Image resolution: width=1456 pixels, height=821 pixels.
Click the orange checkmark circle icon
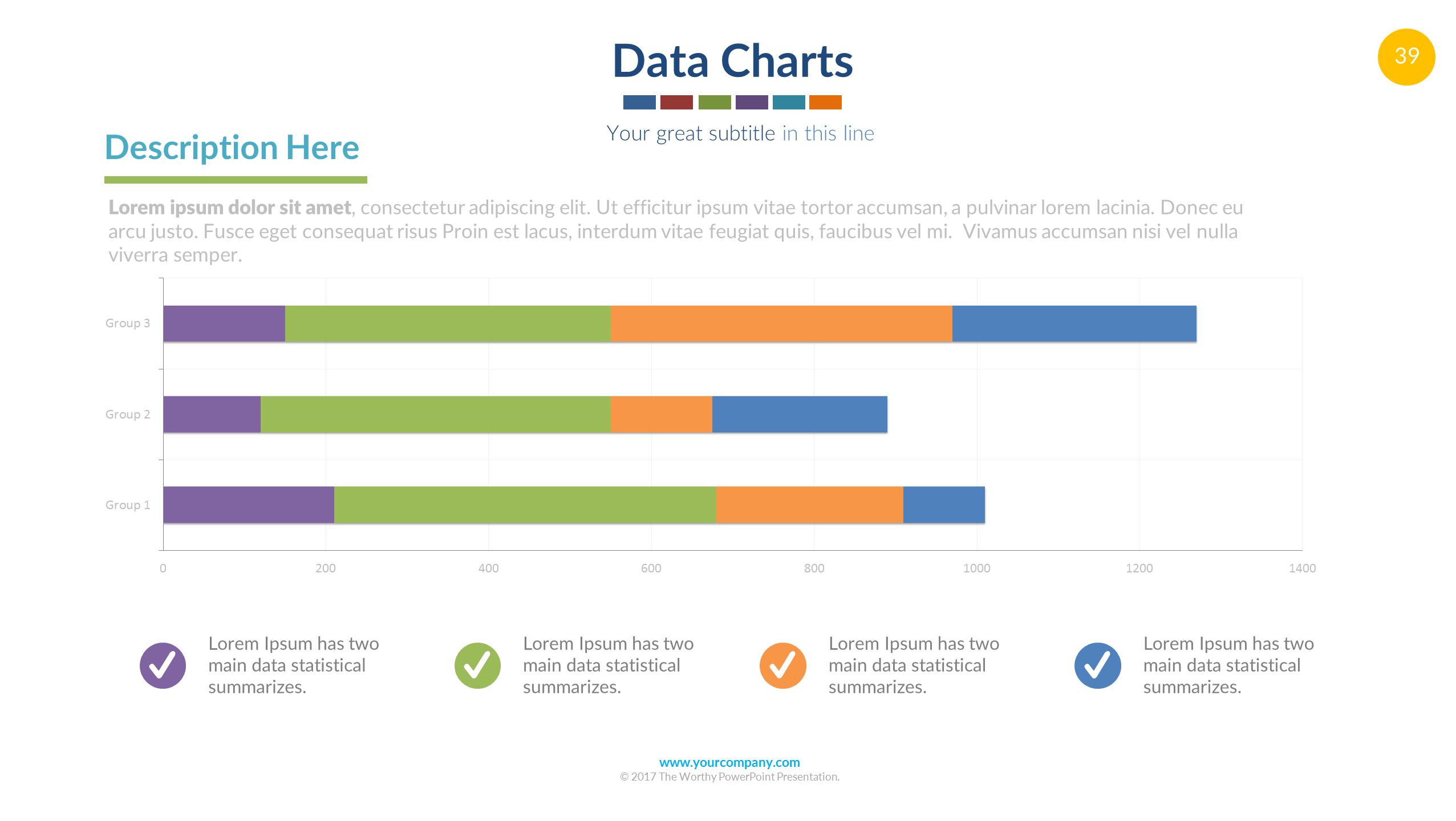pos(782,665)
